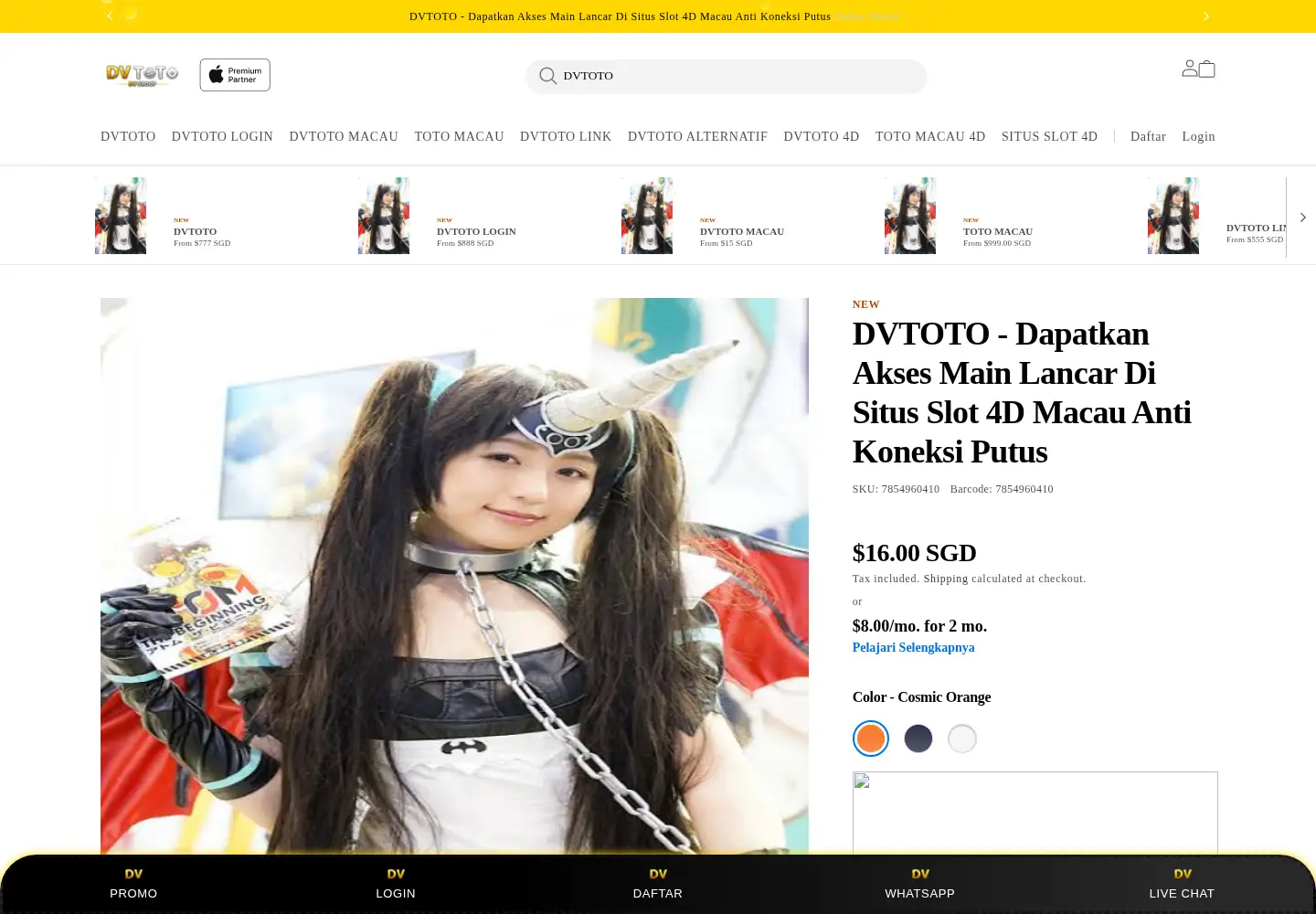Open the TOTO MACAU nav item
The image size is (1316, 914).
(x=459, y=136)
